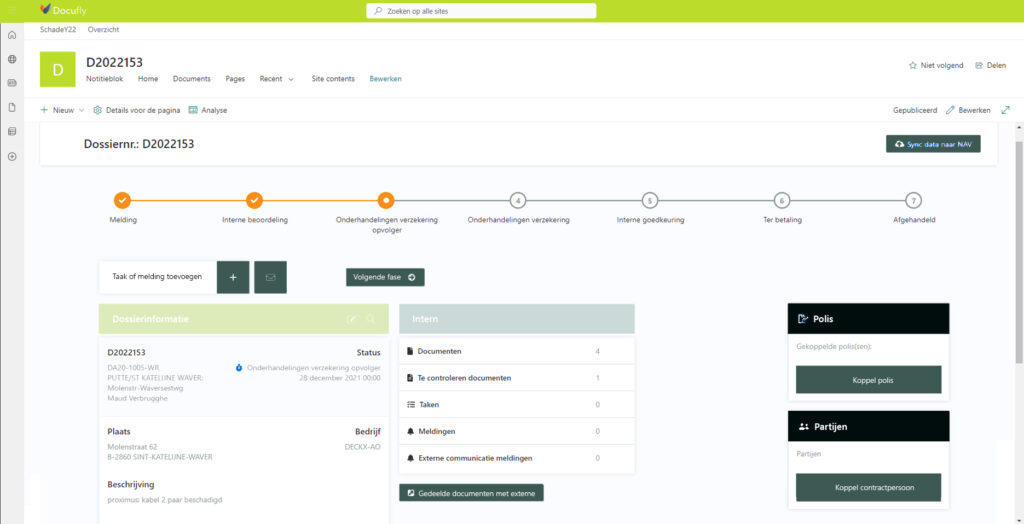Open Notitieblok in site navigation
Image resolution: width=1024 pixels, height=524 pixels.
click(104, 78)
